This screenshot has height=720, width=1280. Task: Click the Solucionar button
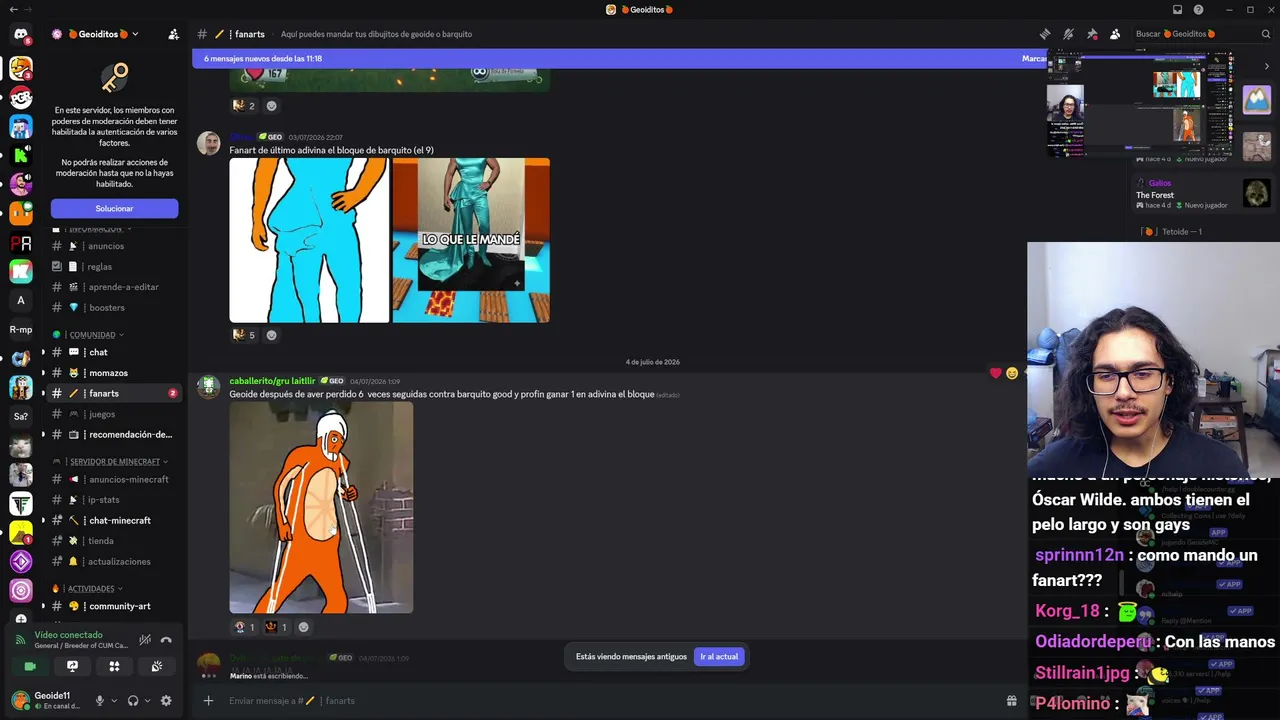click(x=115, y=208)
